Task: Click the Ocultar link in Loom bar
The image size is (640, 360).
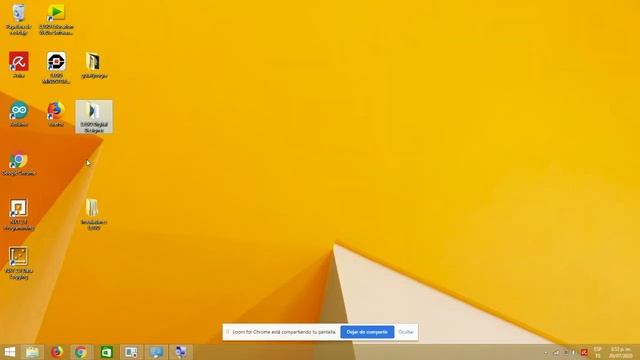Action: pos(406,332)
